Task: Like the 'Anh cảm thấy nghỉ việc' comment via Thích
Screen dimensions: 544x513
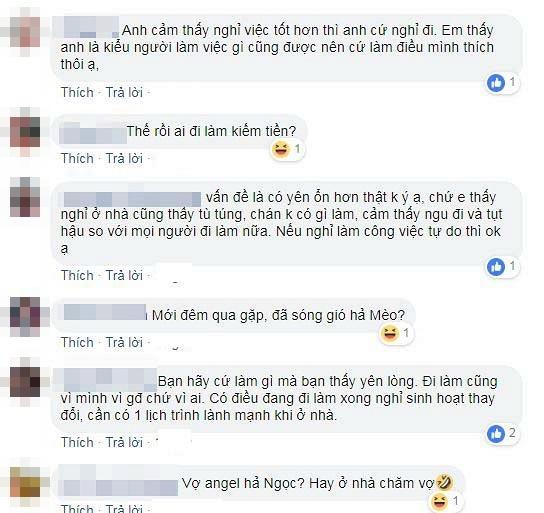Action: [x=77, y=93]
